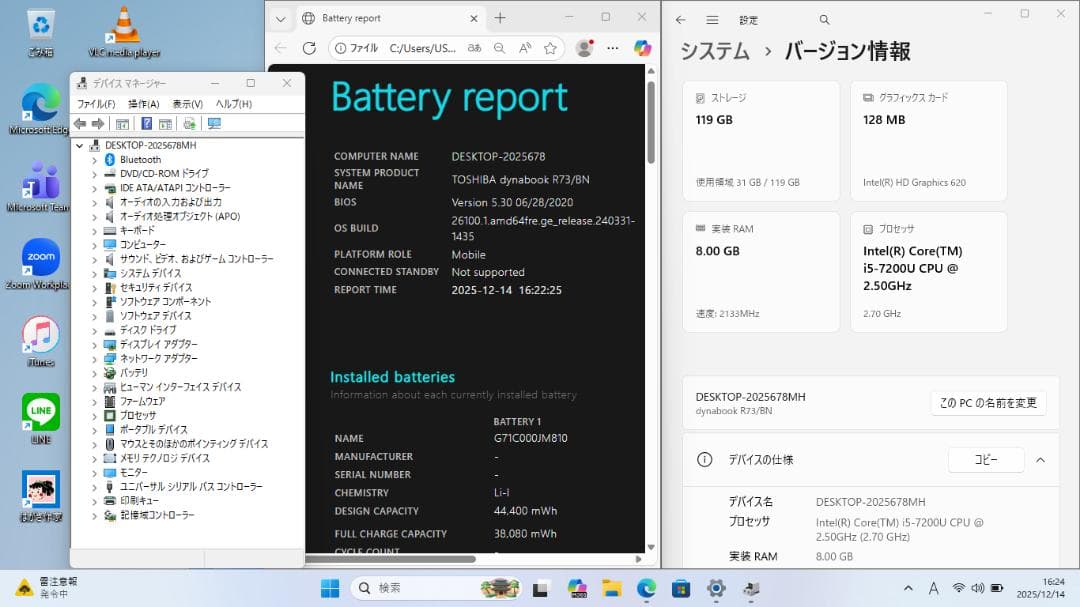
Task: Click the search icon in Settings title bar
Action: coord(824,19)
